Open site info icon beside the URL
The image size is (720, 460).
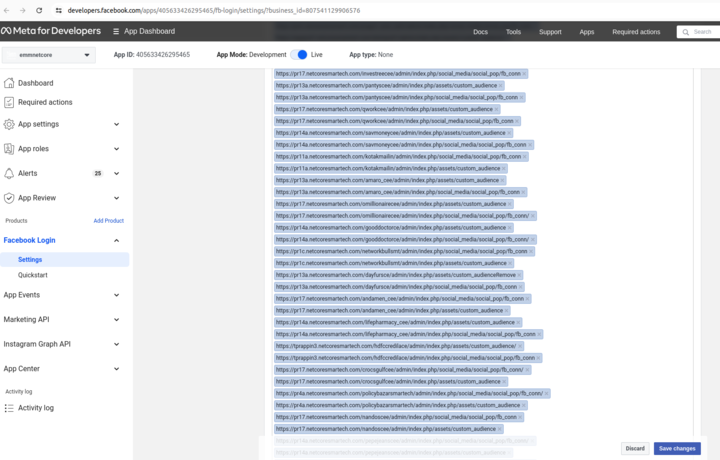(x=58, y=10)
